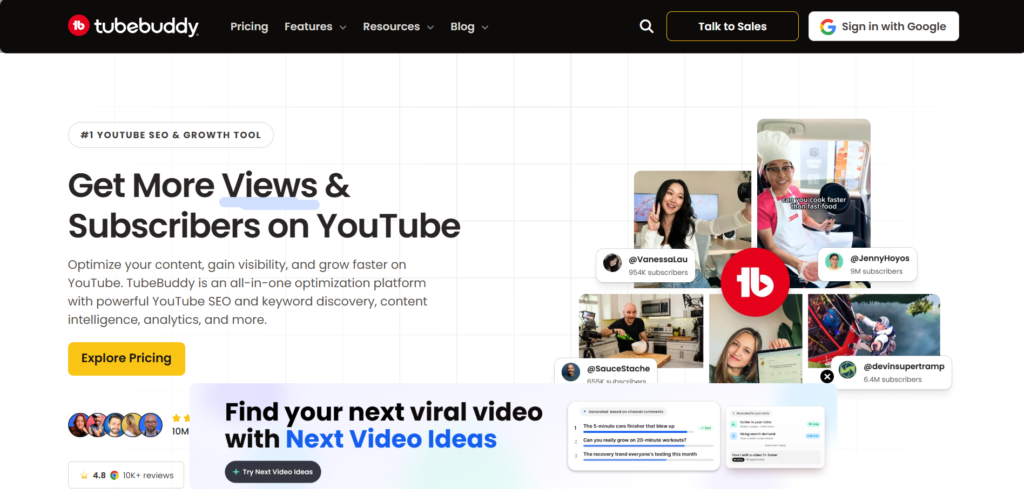
Task: Expand the Resources dropdown menu
Action: coord(398,27)
